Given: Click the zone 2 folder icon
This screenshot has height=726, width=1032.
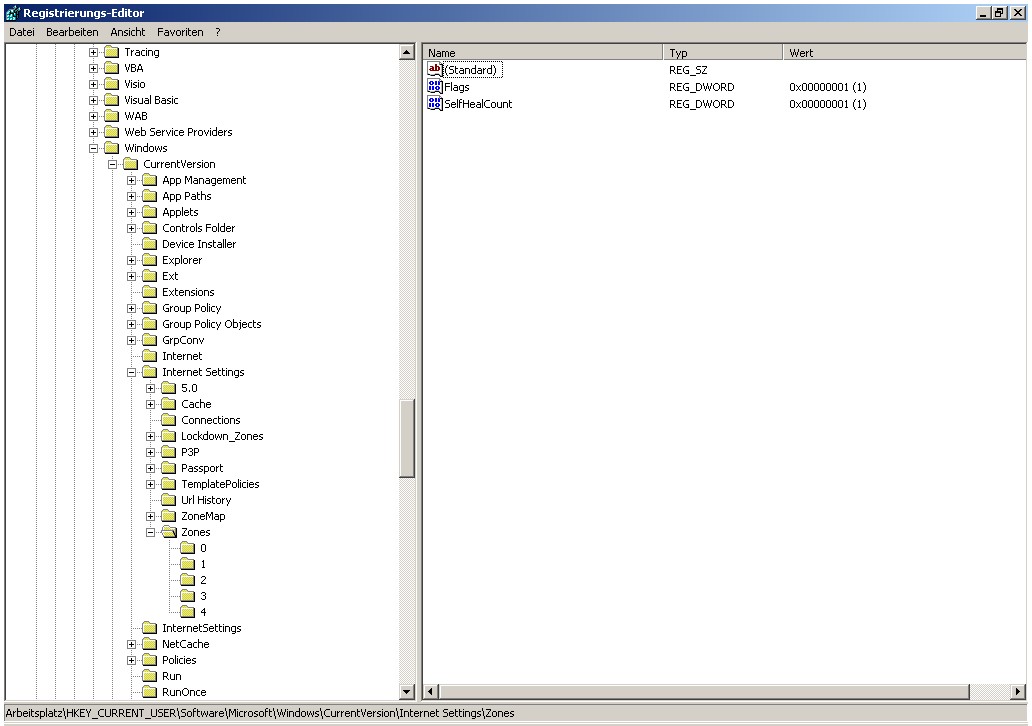Looking at the screenshot, I should (x=188, y=580).
